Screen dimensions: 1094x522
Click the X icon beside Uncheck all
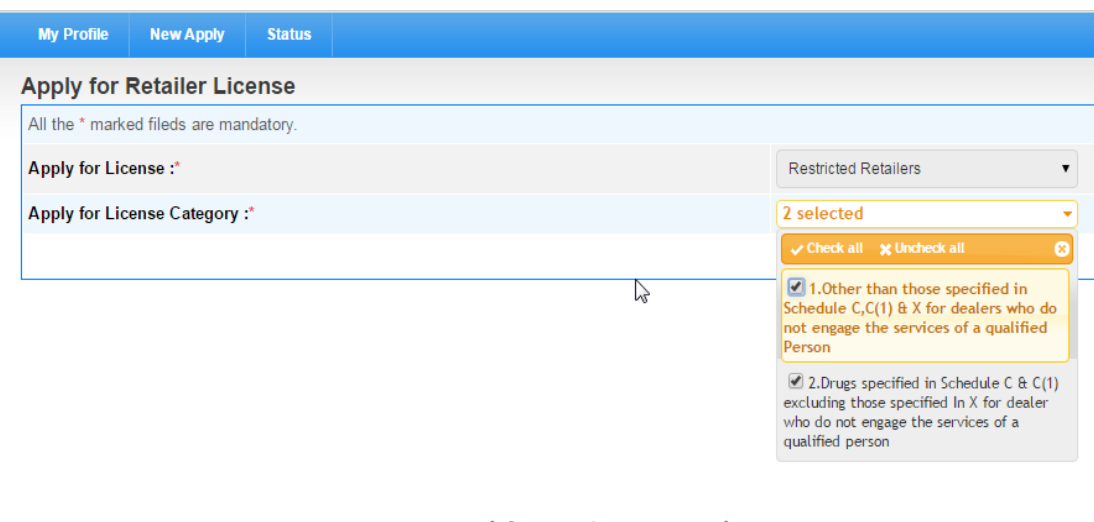click(885, 249)
